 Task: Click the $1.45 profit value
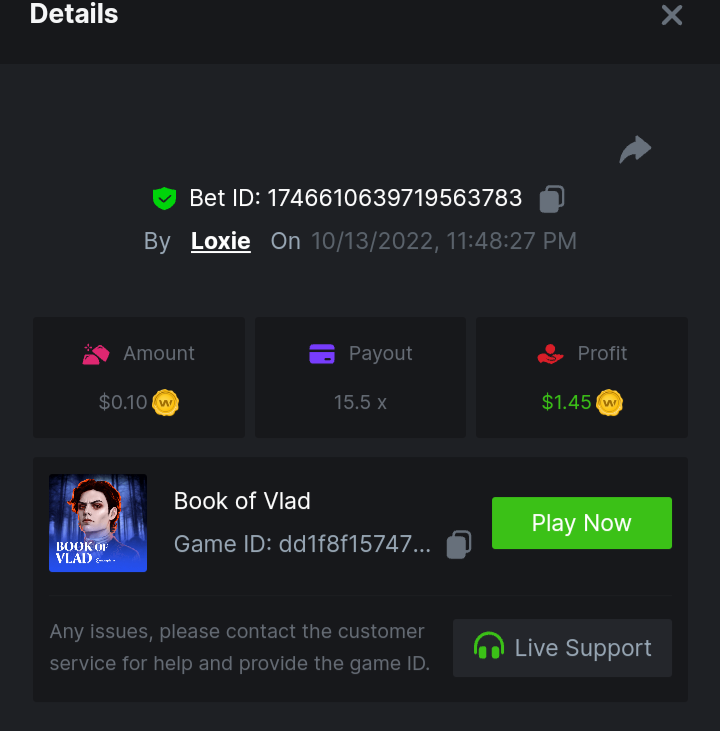[566, 403]
